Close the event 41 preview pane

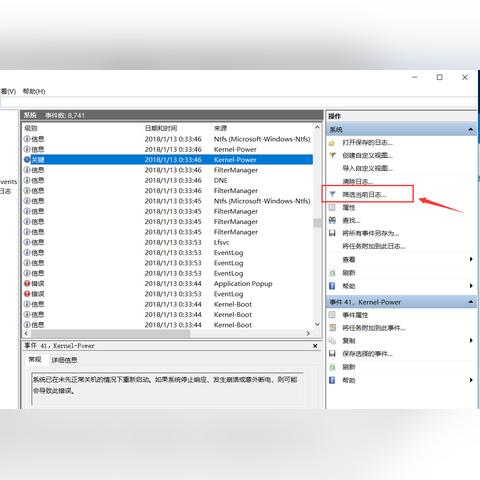tap(315, 346)
